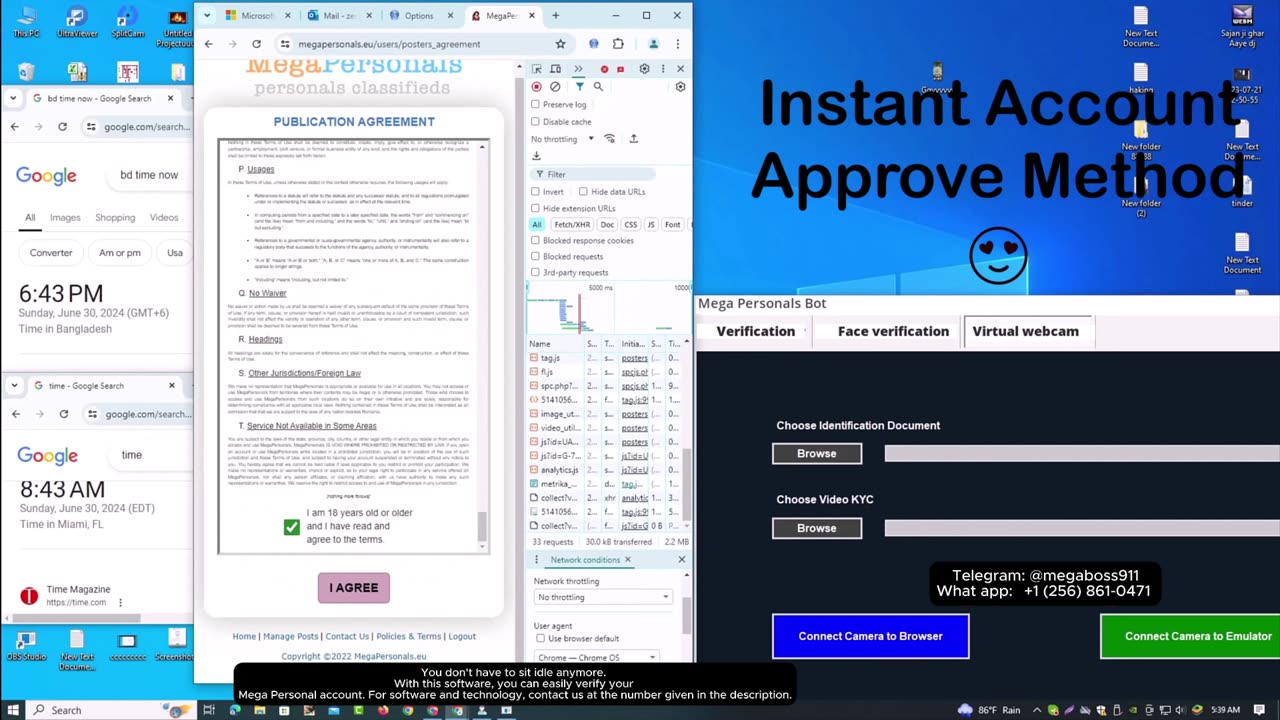
Task: Switch to Verification tab in Mega Personals Bot
Action: click(756, 331)
